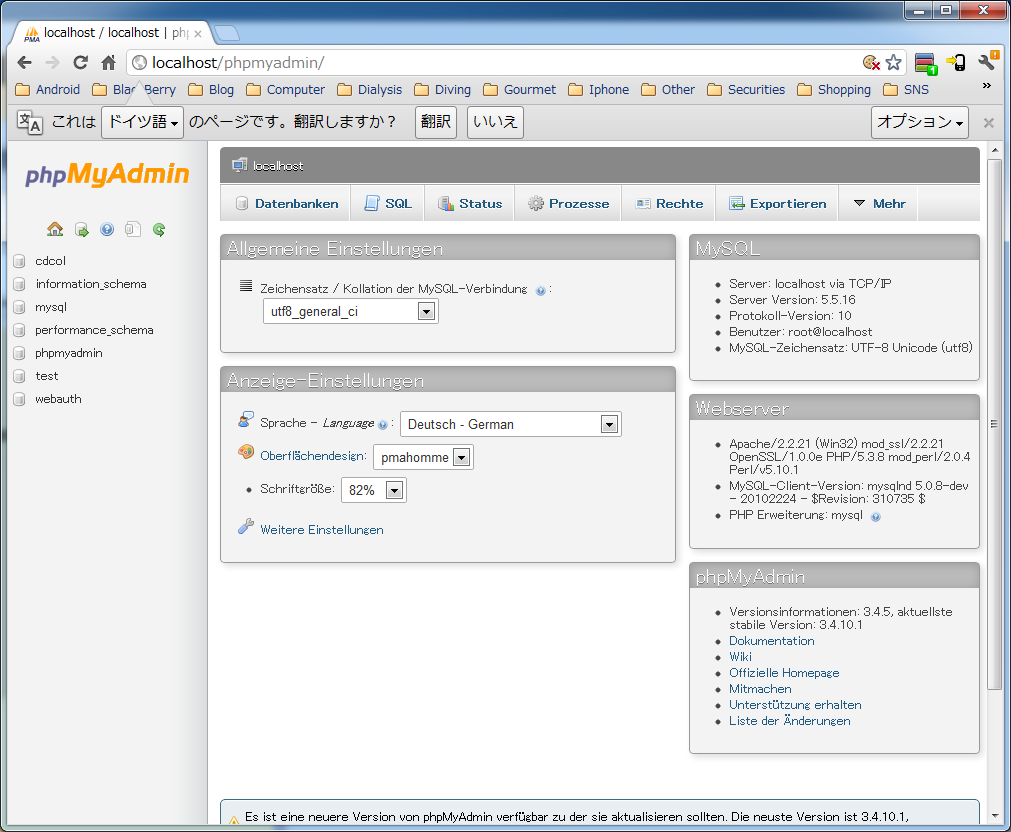Expand the Mehr tab menu
This screenshot has height=832, width=1011.
pyautogui.click(x=879, y=203)
